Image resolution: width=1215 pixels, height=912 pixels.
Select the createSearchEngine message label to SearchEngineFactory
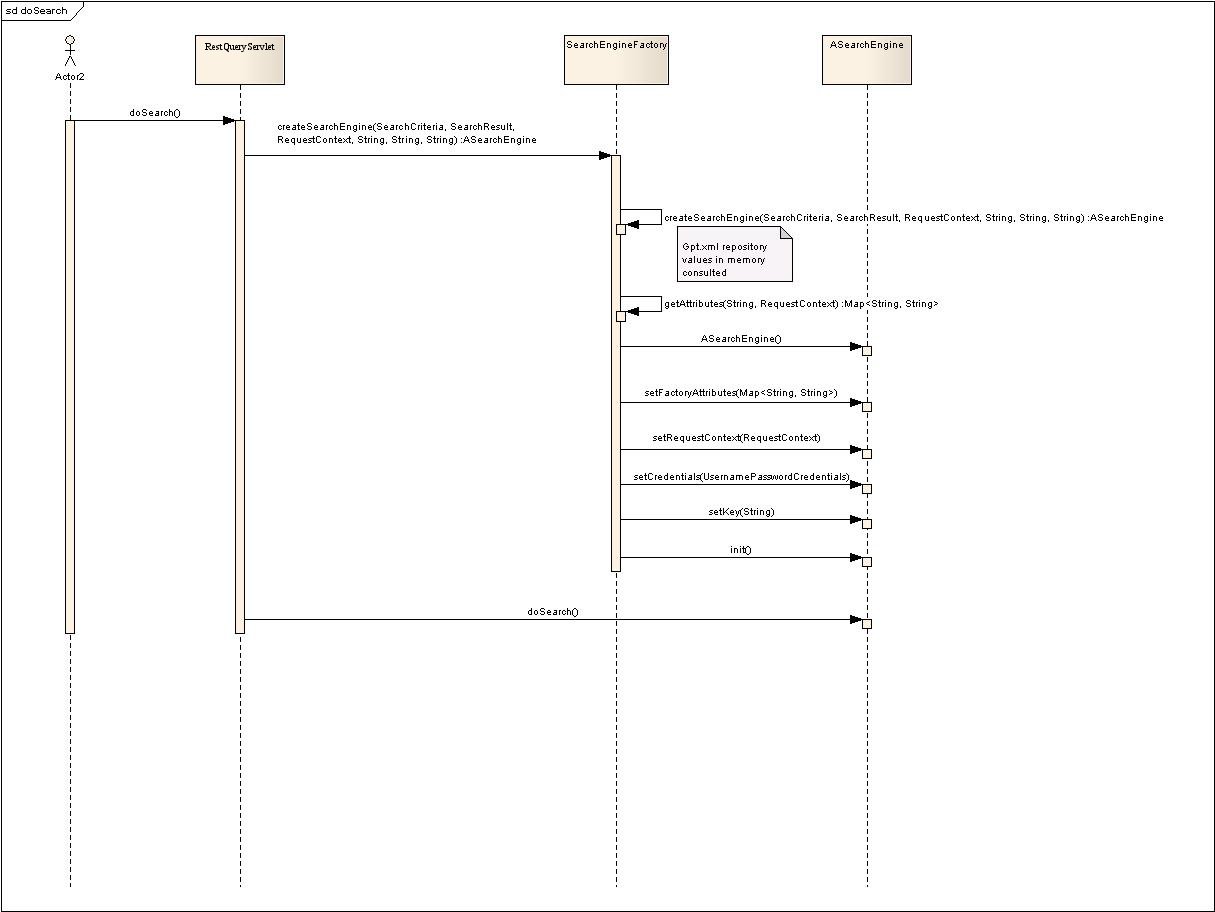coord(407,134)
